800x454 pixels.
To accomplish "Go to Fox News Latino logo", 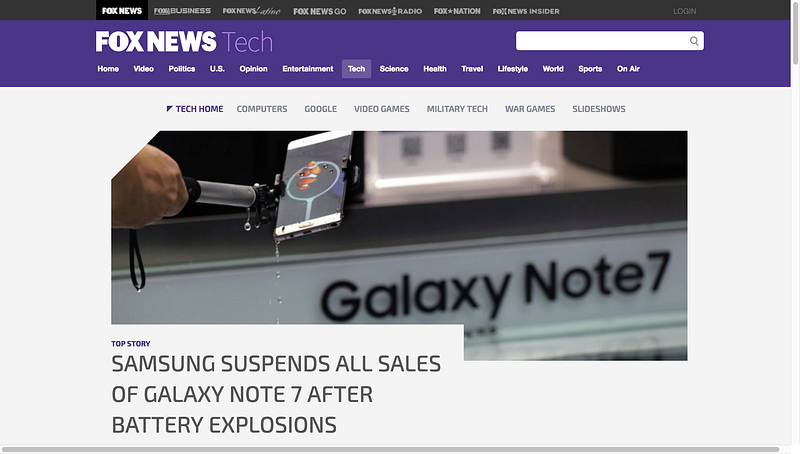I will coord(252,11).
